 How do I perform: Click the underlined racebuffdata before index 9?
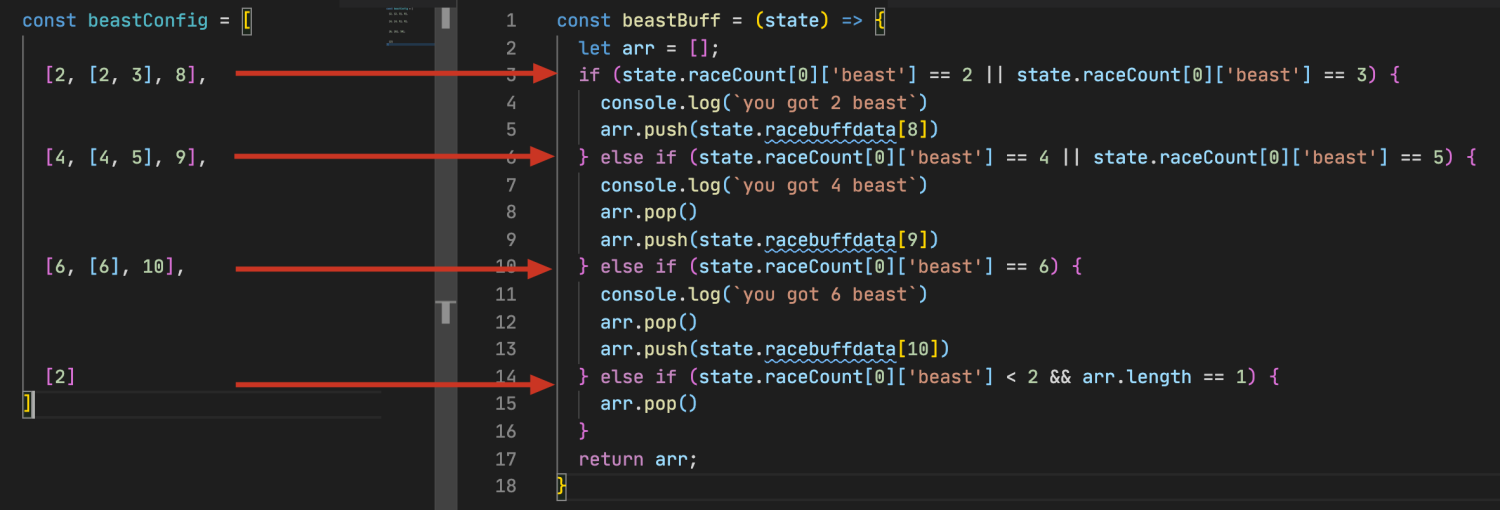point(830,240)
